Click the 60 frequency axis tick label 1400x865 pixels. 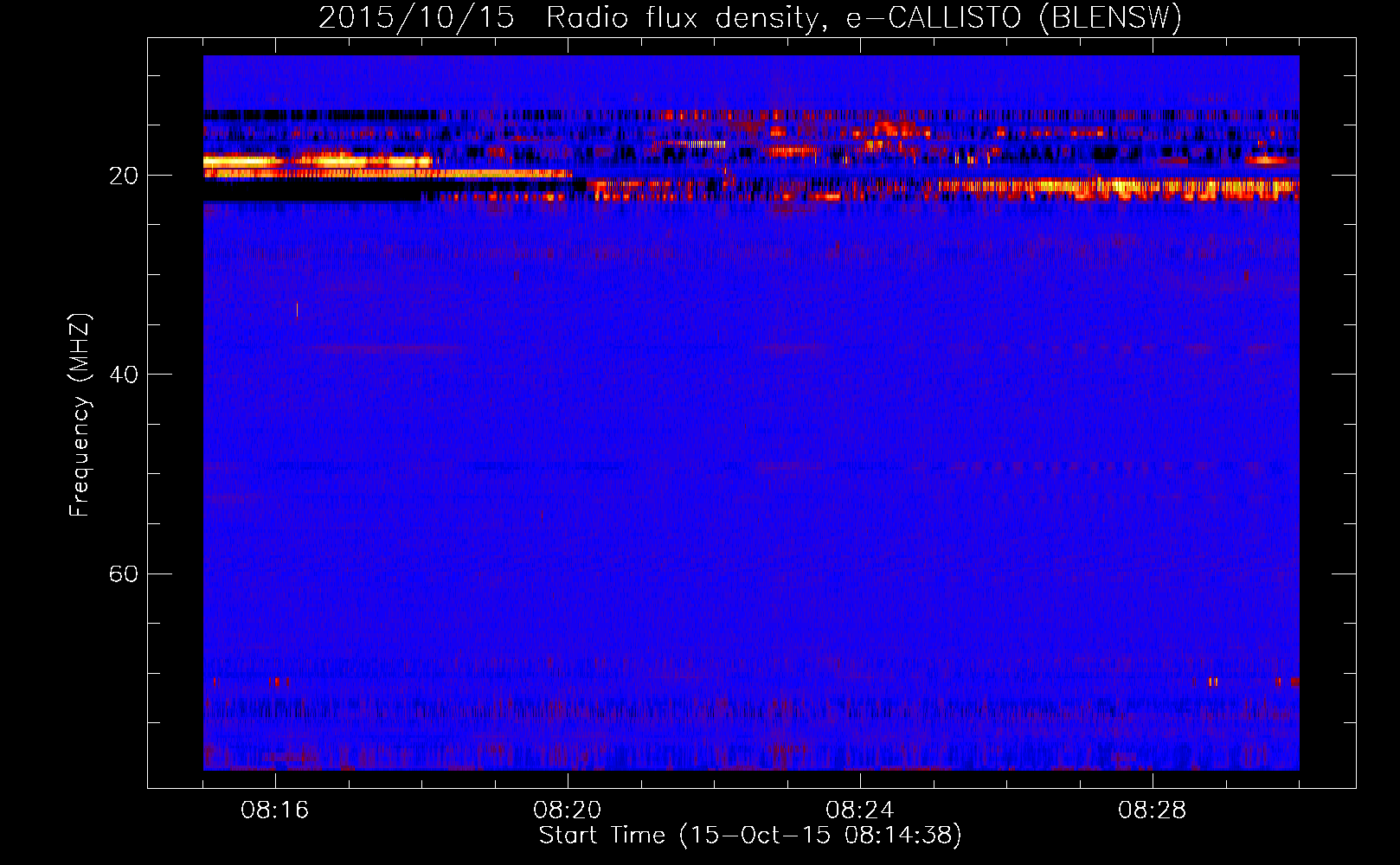tap(123, 574)
